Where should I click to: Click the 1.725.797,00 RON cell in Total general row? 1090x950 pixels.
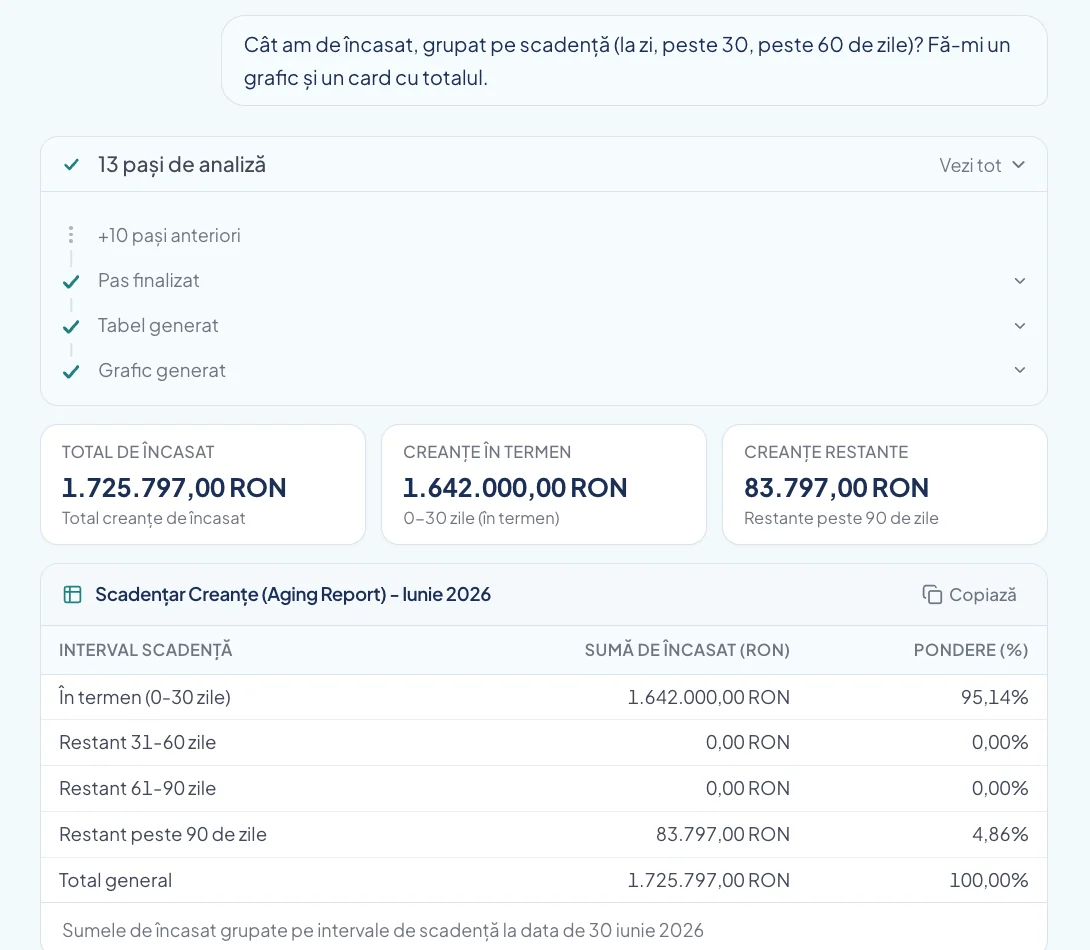(x=708, y=880)
